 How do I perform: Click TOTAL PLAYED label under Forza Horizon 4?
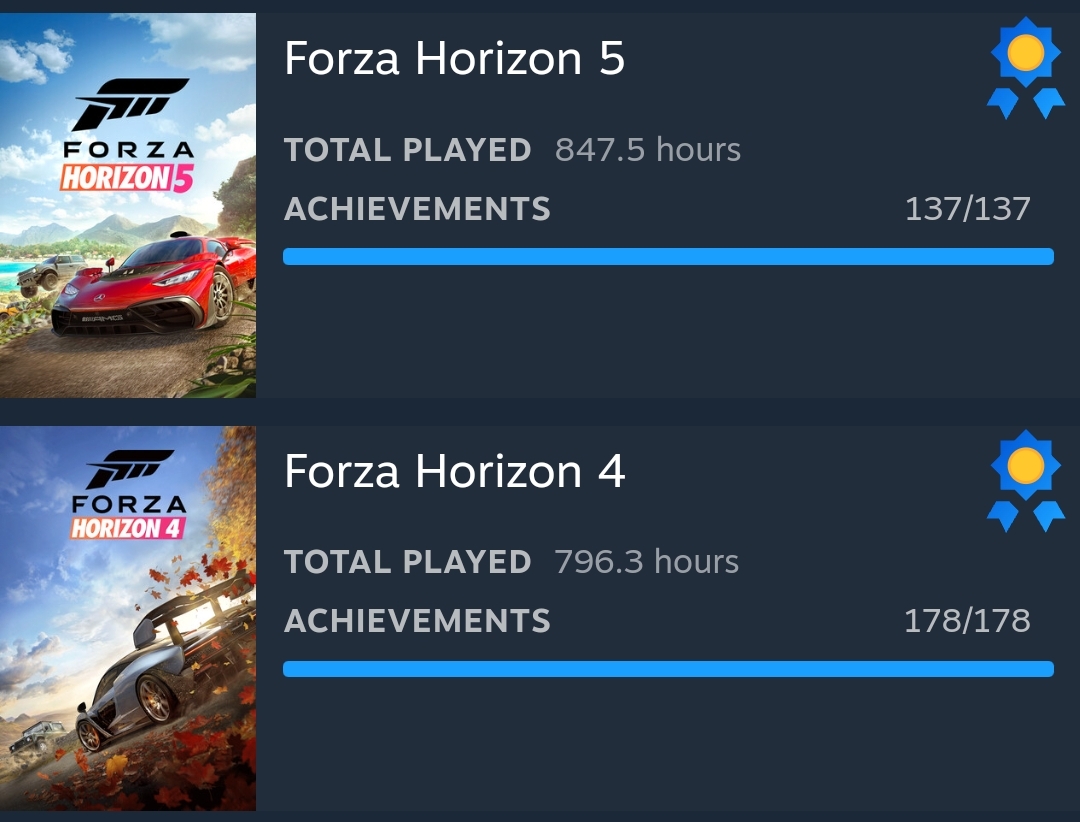[x=407, y=562]
